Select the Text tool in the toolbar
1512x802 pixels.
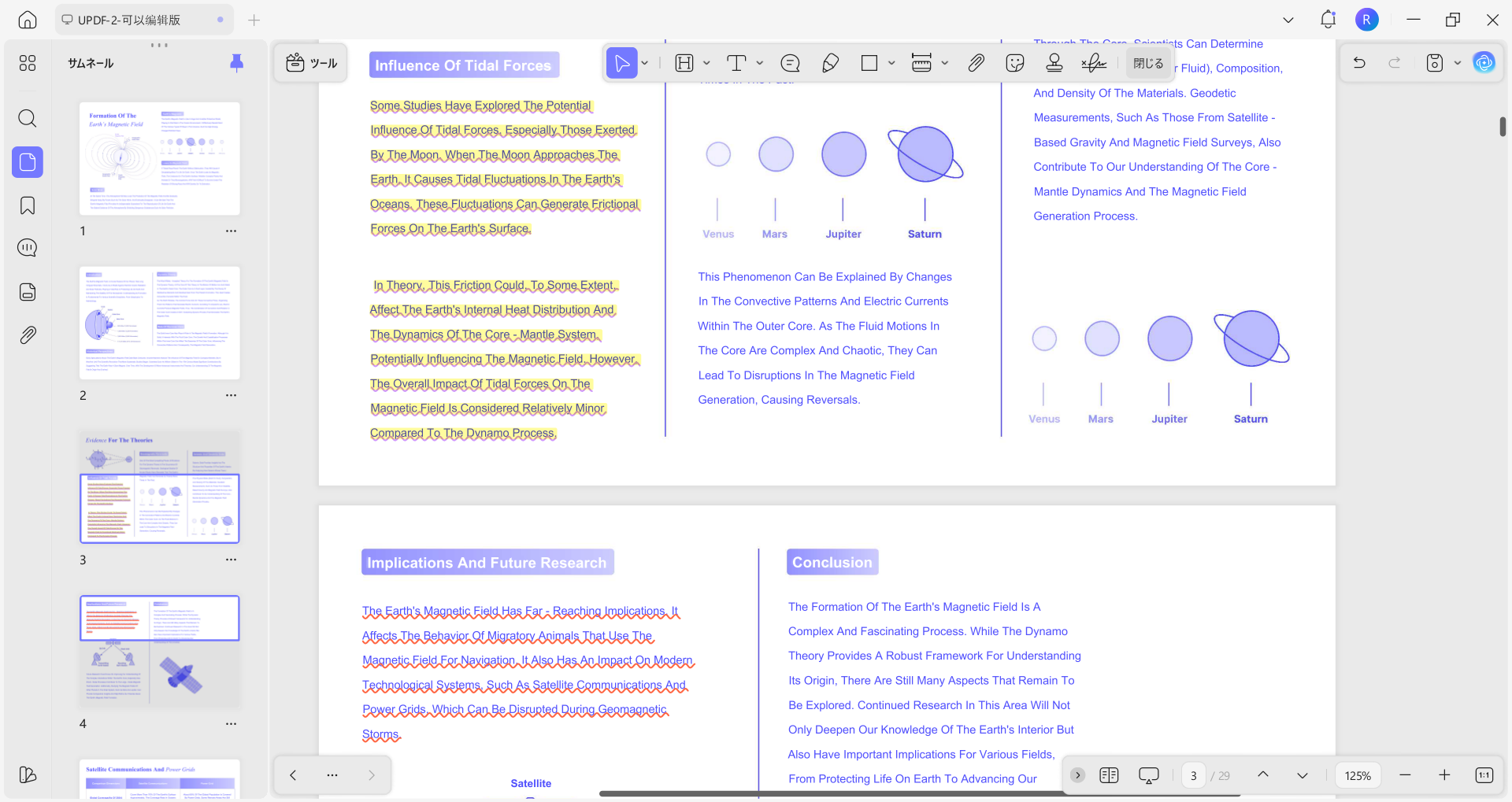click(x=736, y=62)
